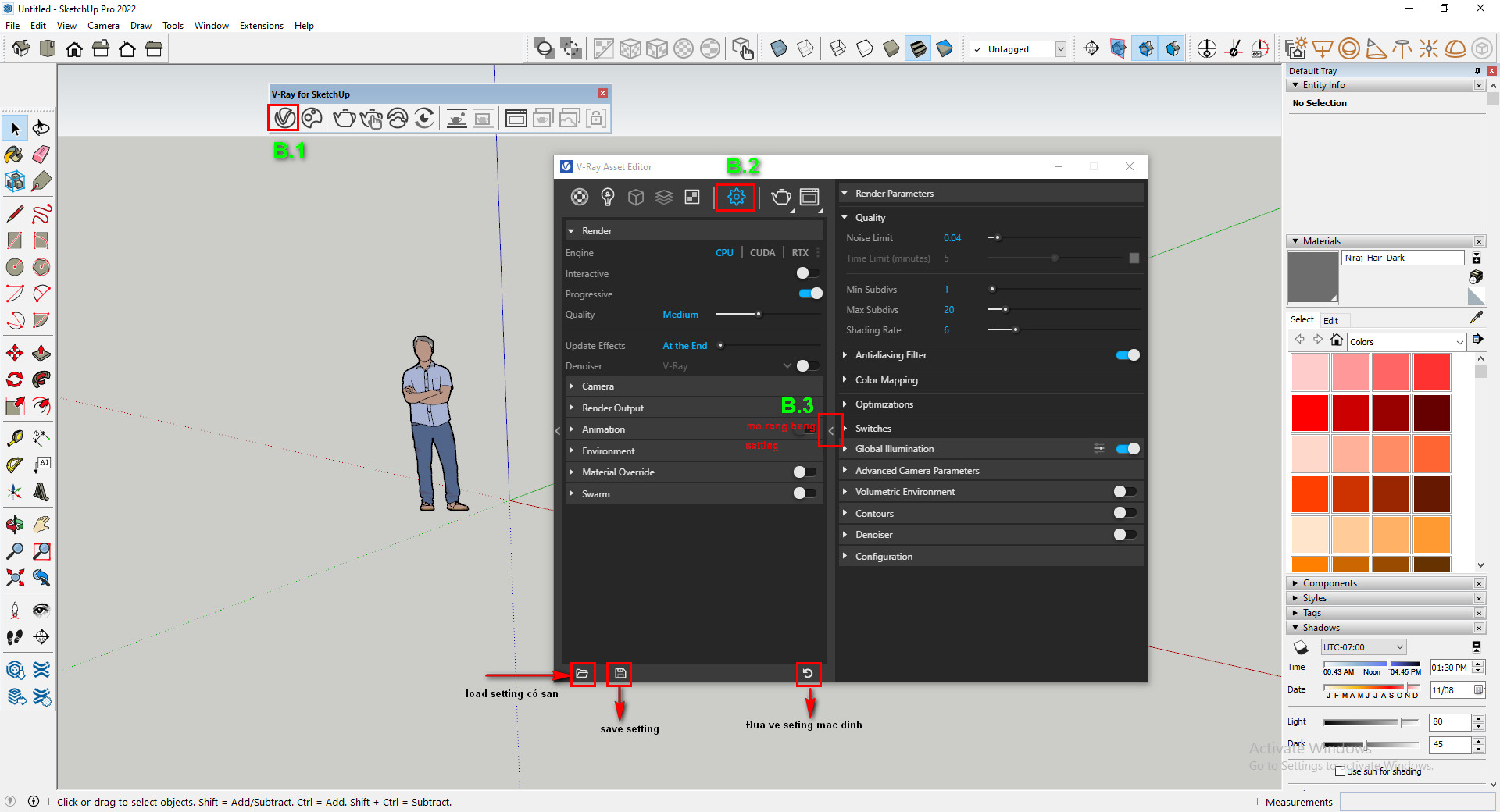Viewport: 1500px width, 812px height.
Task: Open the V-Ray Asset Editor from the V-Ray toolbar
Action: 284,118
